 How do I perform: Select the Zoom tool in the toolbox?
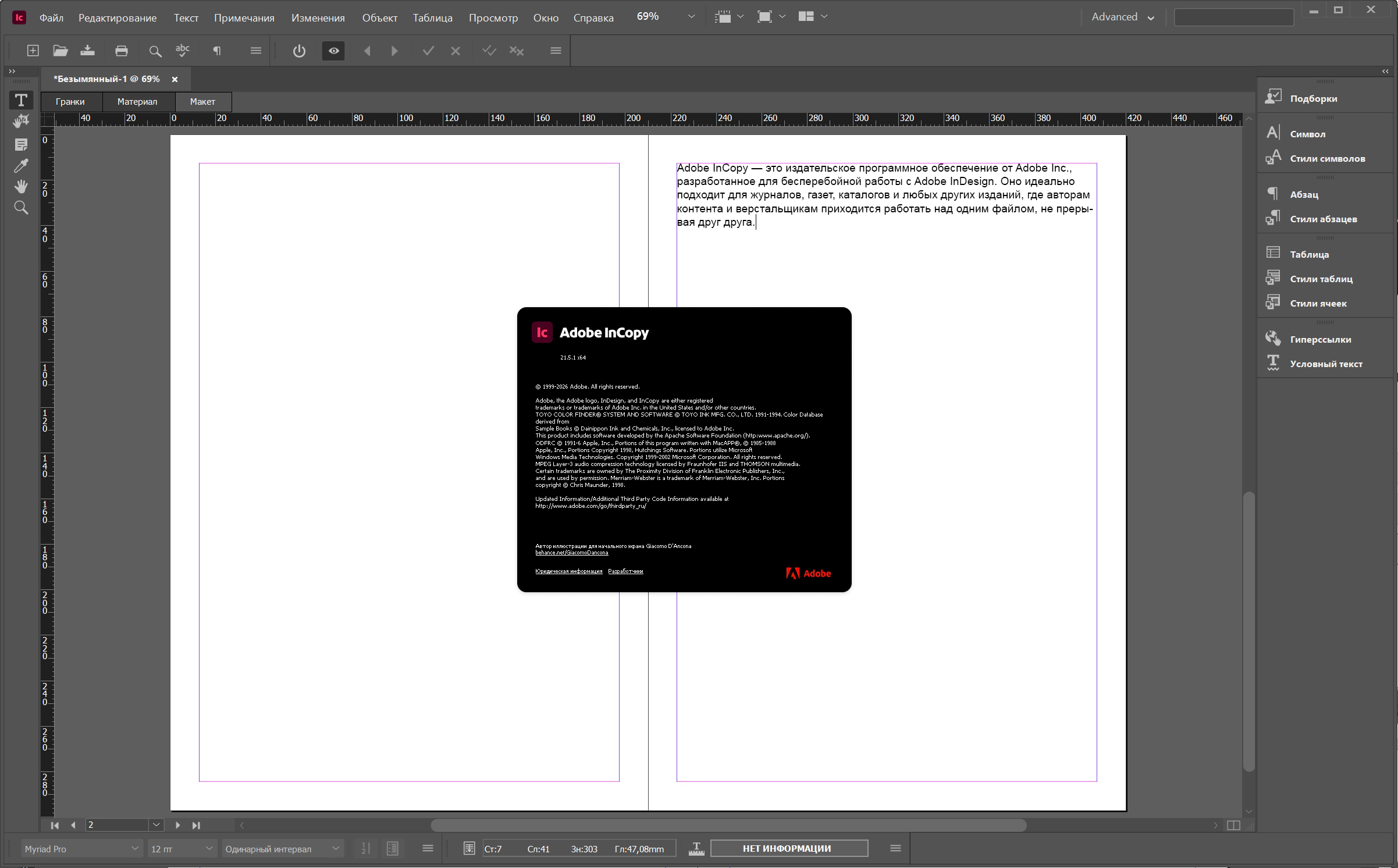coord(21,208)
